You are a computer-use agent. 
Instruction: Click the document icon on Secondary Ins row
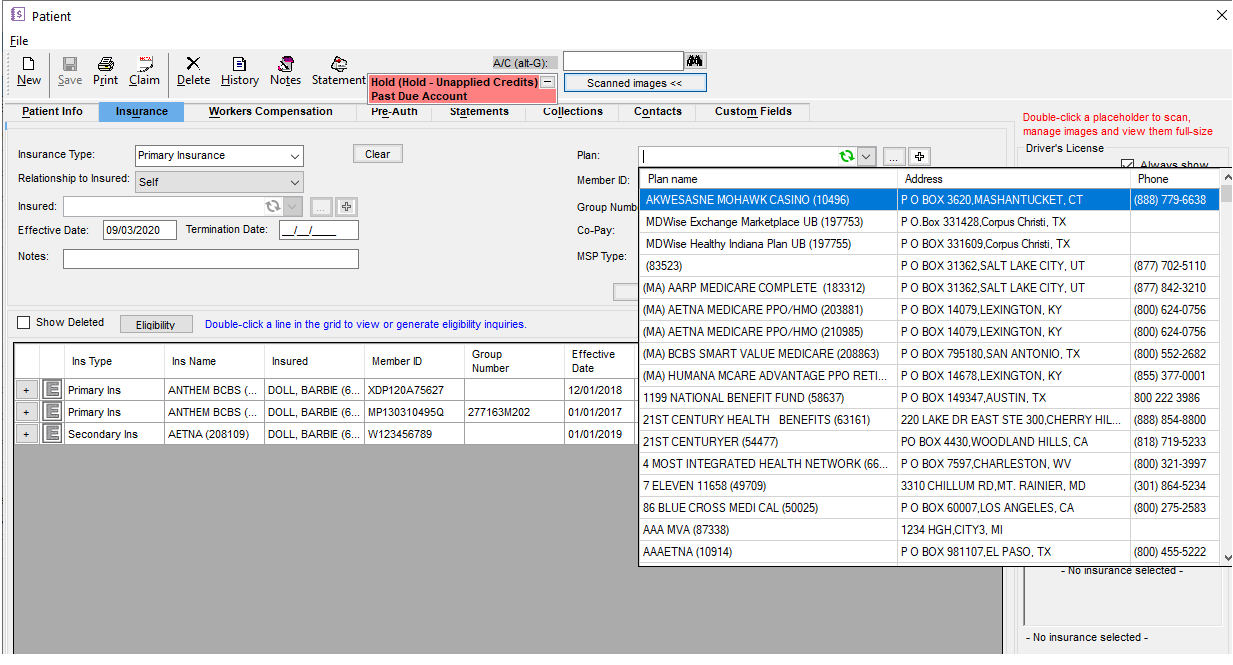(52, 434)
